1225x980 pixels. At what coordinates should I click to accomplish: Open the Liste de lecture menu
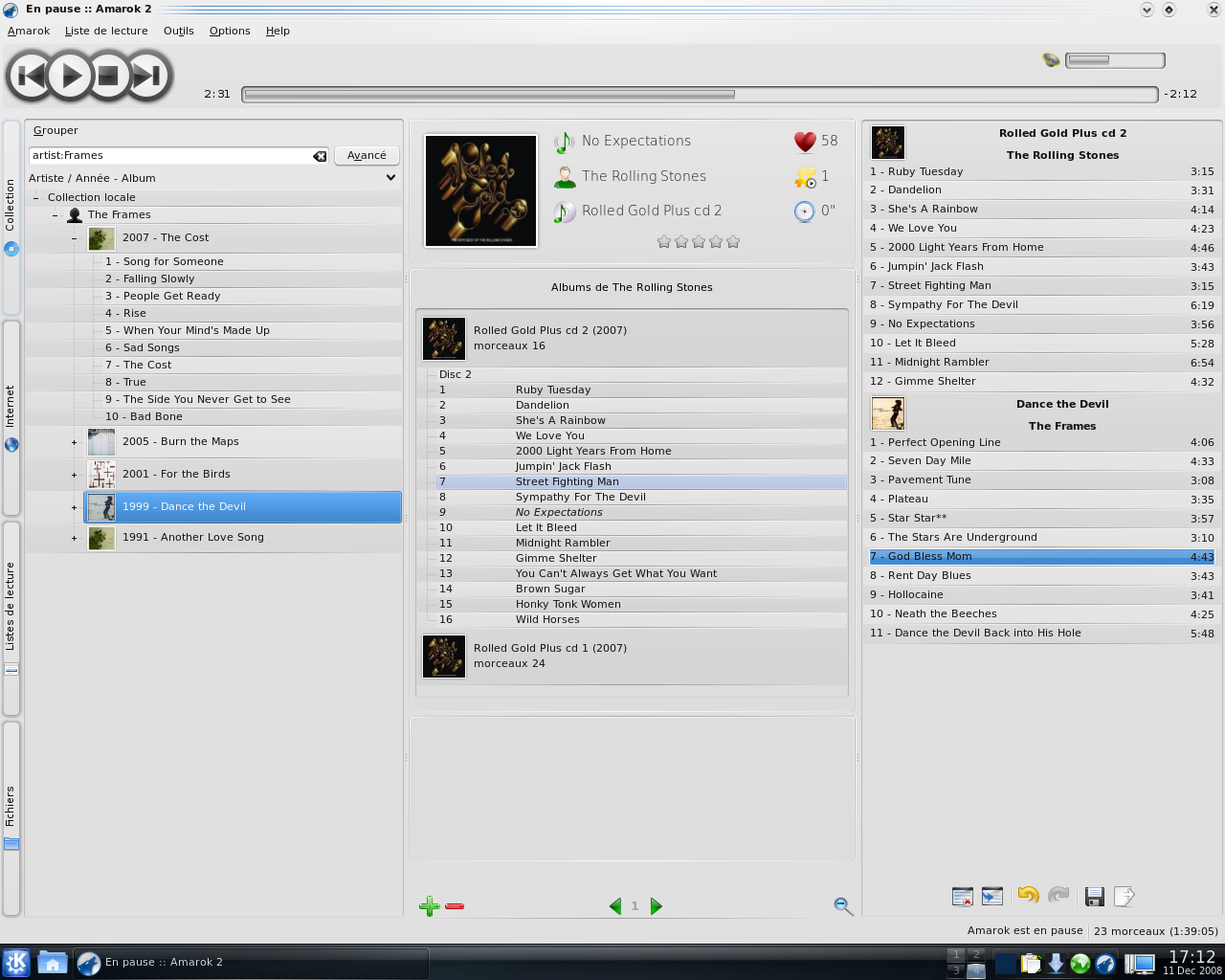pyautogui.click(x=106, y=31)
